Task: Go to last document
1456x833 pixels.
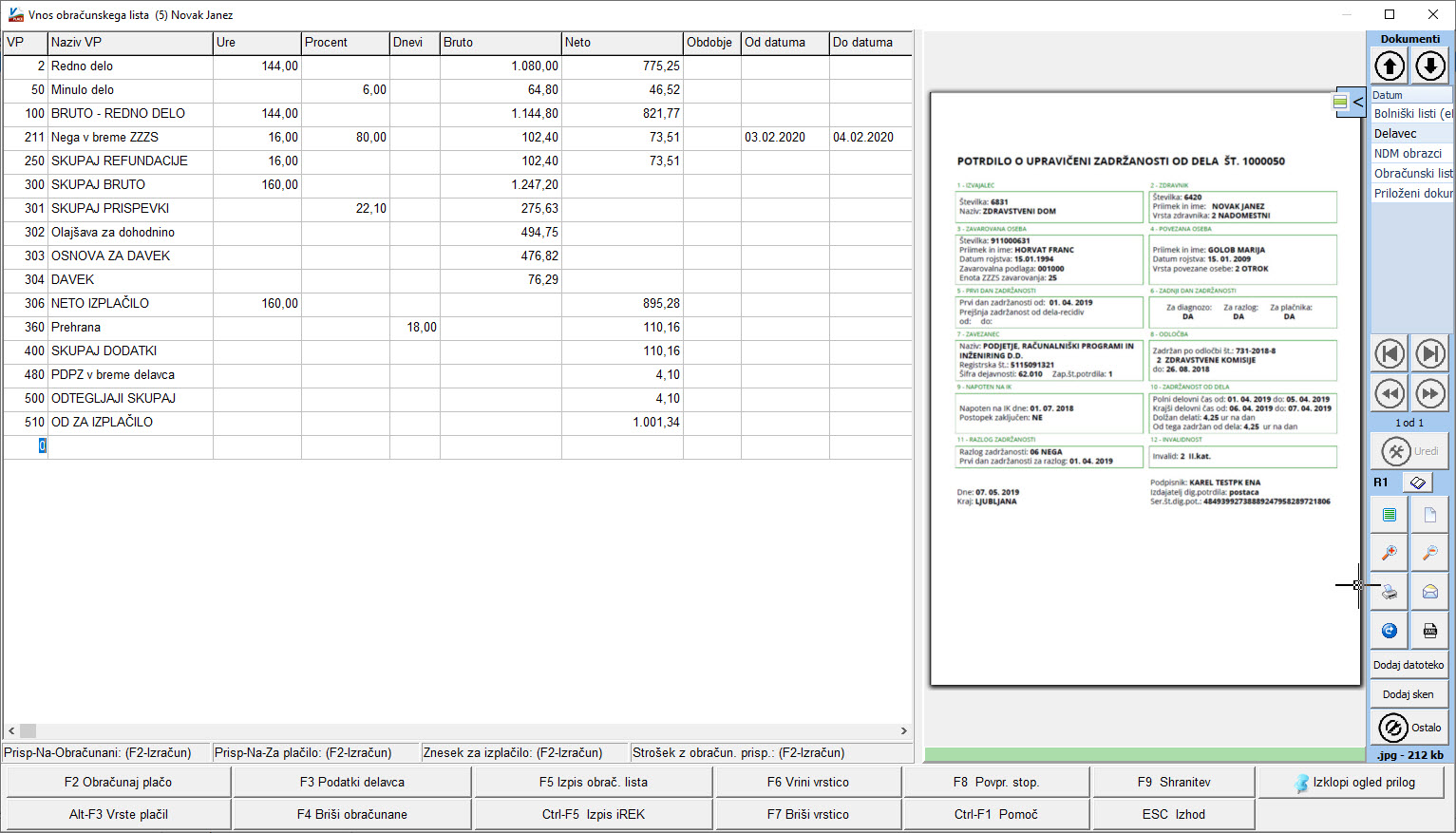Action: pyautogui.click(x=1430, y=354)
